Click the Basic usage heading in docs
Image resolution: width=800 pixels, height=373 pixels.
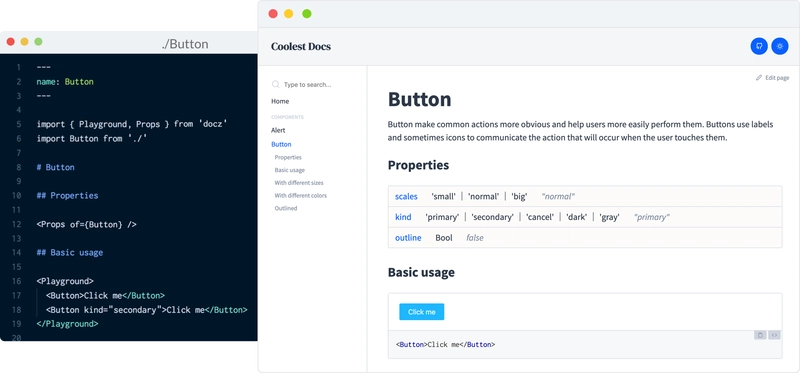(x=421, y=272)
